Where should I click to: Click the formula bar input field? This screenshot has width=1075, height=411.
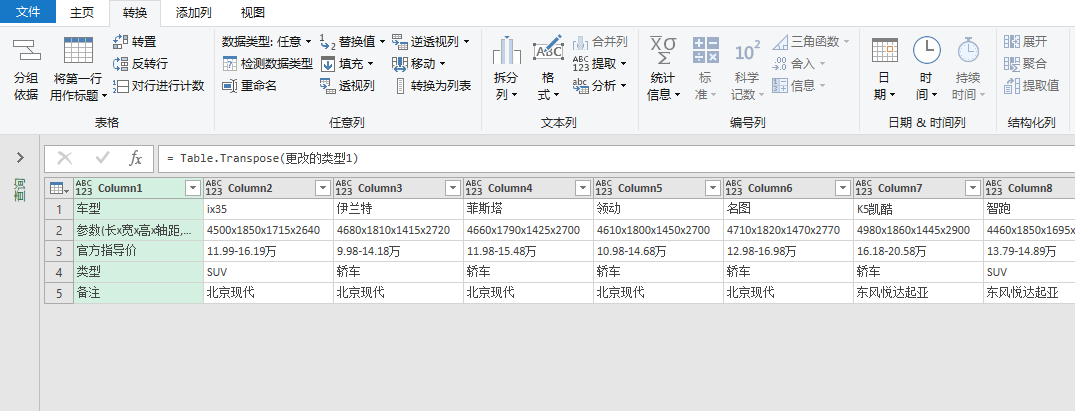[616, 158]
